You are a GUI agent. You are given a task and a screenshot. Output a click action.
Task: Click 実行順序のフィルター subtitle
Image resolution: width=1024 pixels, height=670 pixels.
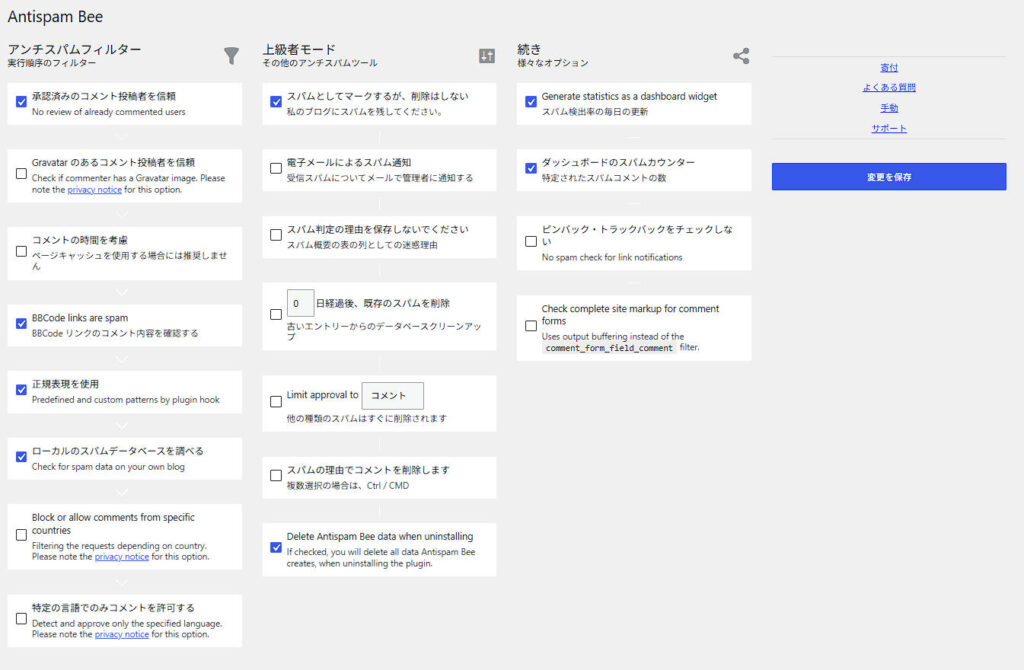52,63
